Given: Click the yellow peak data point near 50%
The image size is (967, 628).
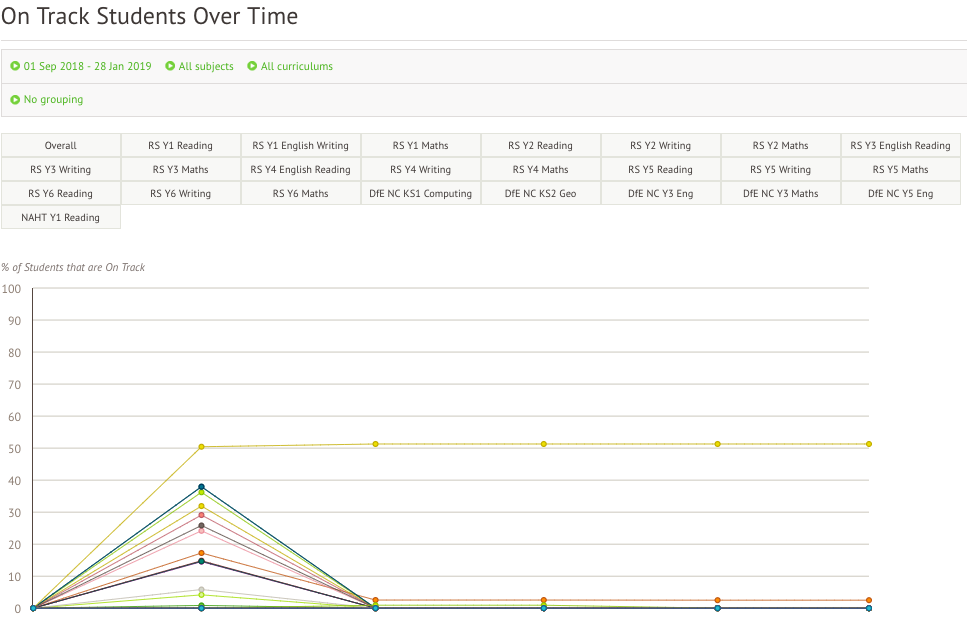Looking at the screenshot, I should pos(201,447).
